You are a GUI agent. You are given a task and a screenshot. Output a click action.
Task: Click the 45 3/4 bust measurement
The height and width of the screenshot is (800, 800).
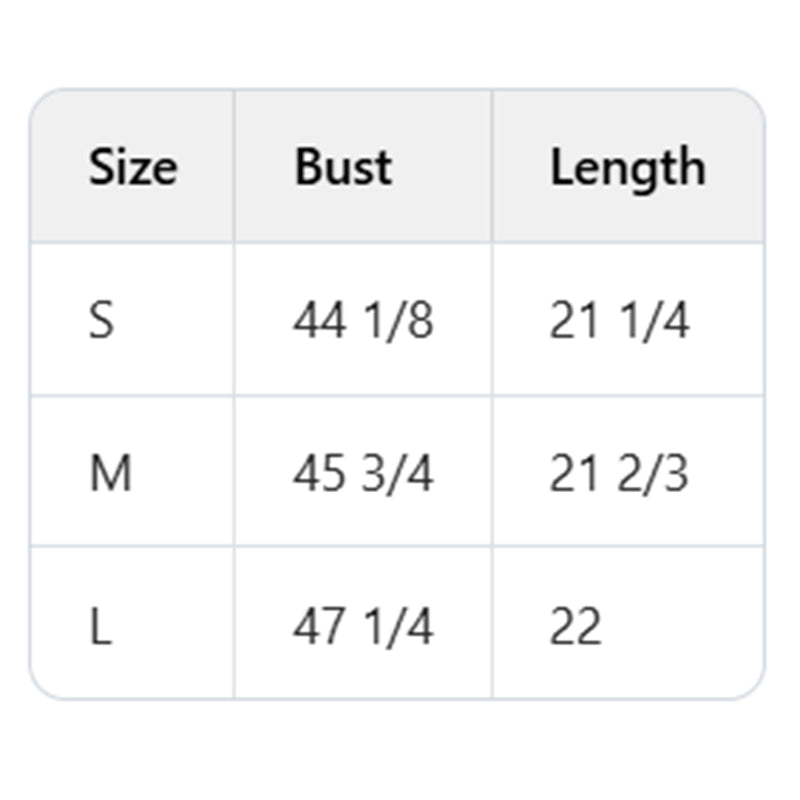tap(363, 473)
